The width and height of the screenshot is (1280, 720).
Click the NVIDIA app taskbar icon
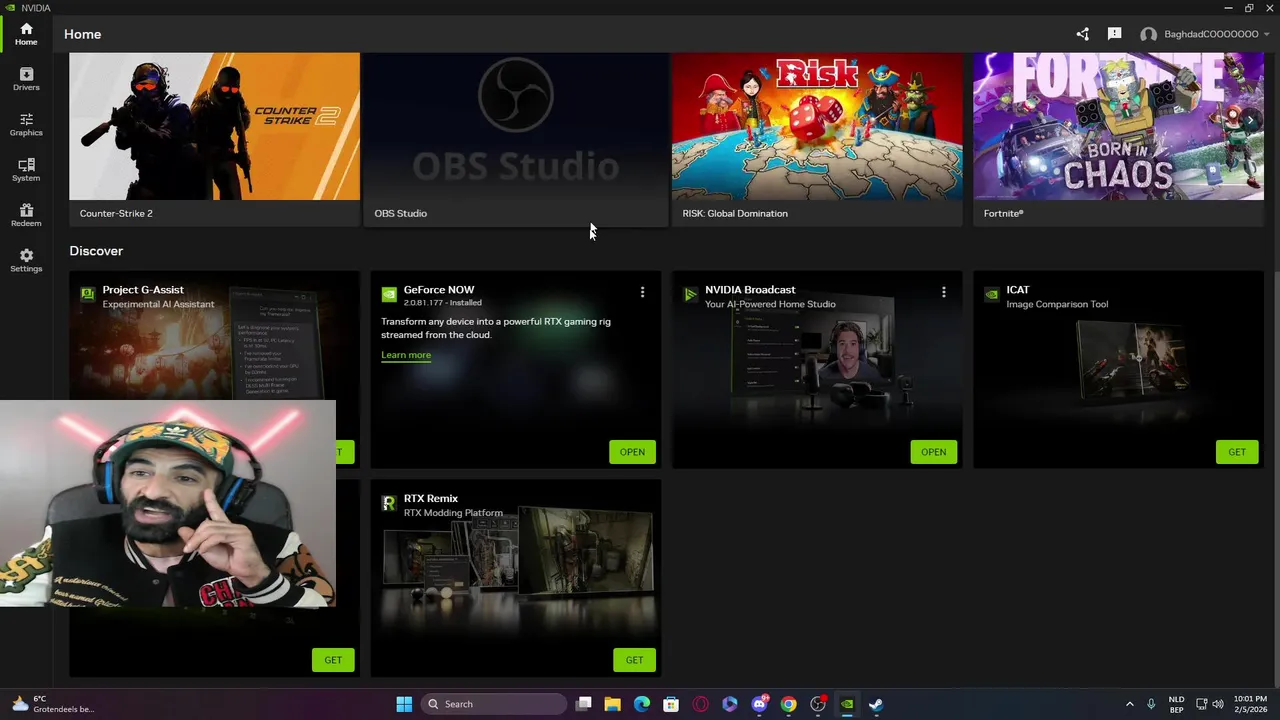click(847, 704)
